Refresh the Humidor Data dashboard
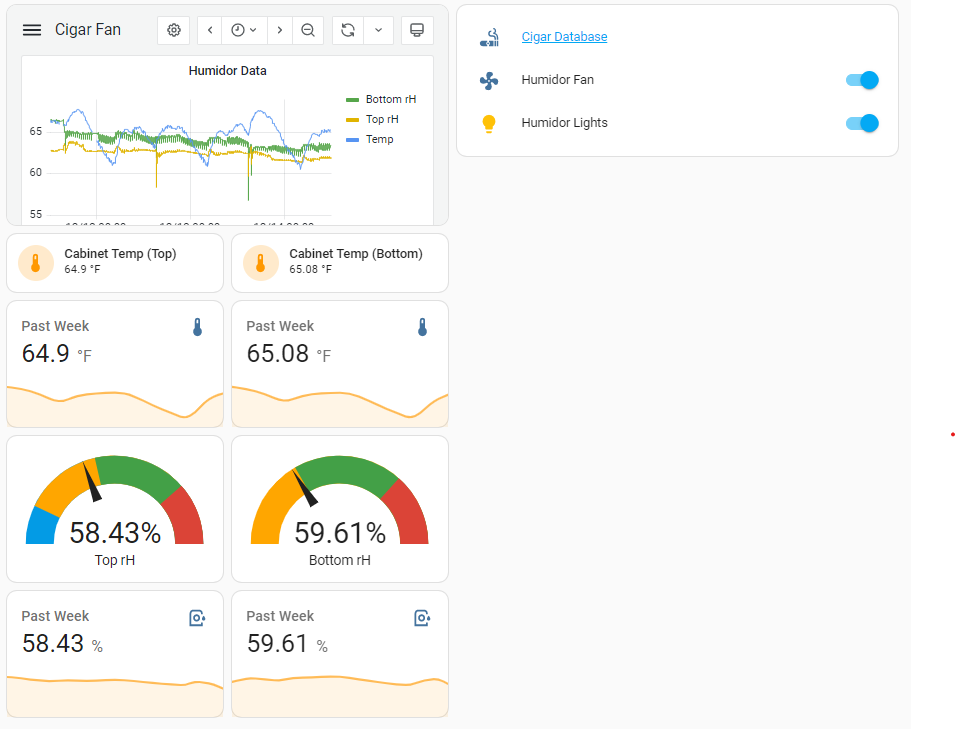 coord(348,30)
